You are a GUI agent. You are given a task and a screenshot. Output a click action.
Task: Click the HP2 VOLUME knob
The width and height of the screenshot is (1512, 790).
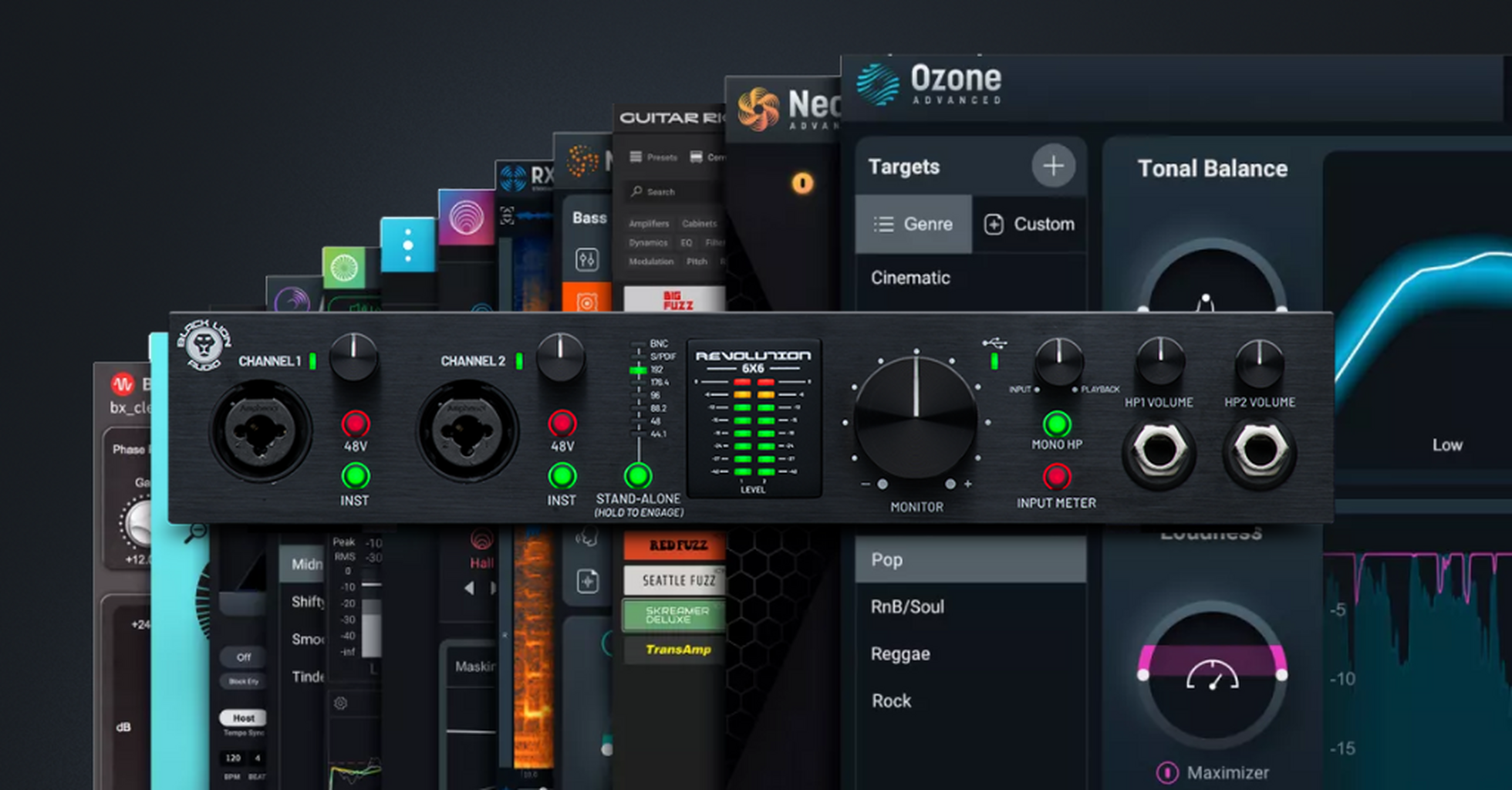pyautogui.click(x=1259, y=362)
